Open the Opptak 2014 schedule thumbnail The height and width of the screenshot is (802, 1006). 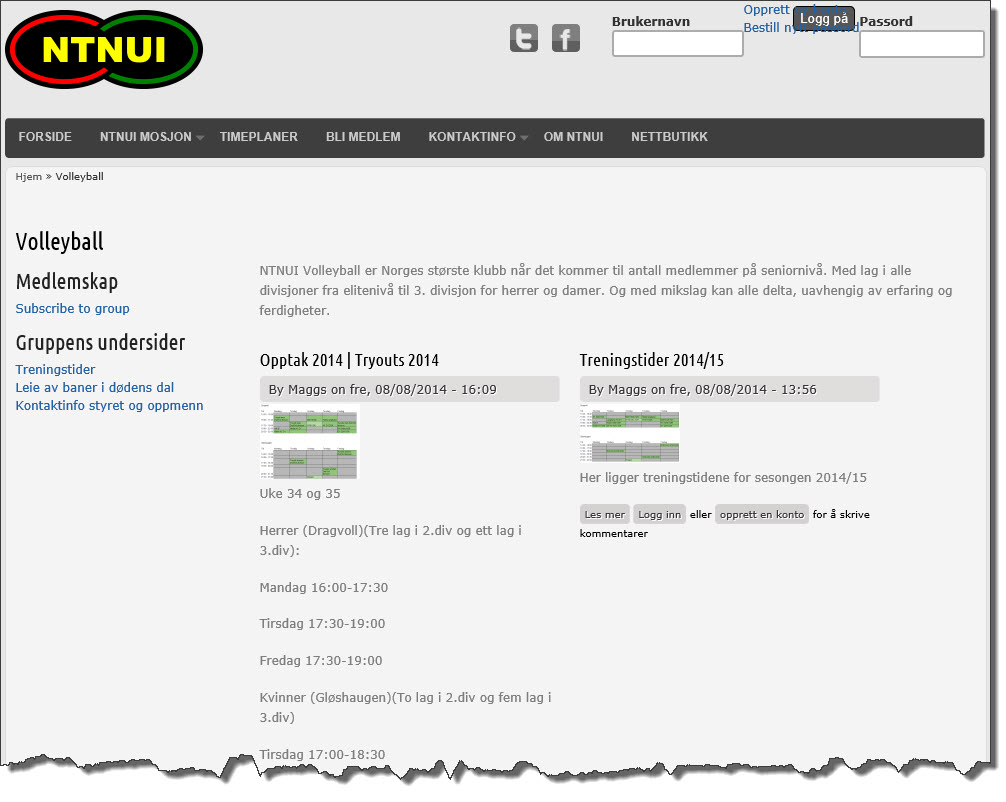pyautogui.click(x=308, y=443)
